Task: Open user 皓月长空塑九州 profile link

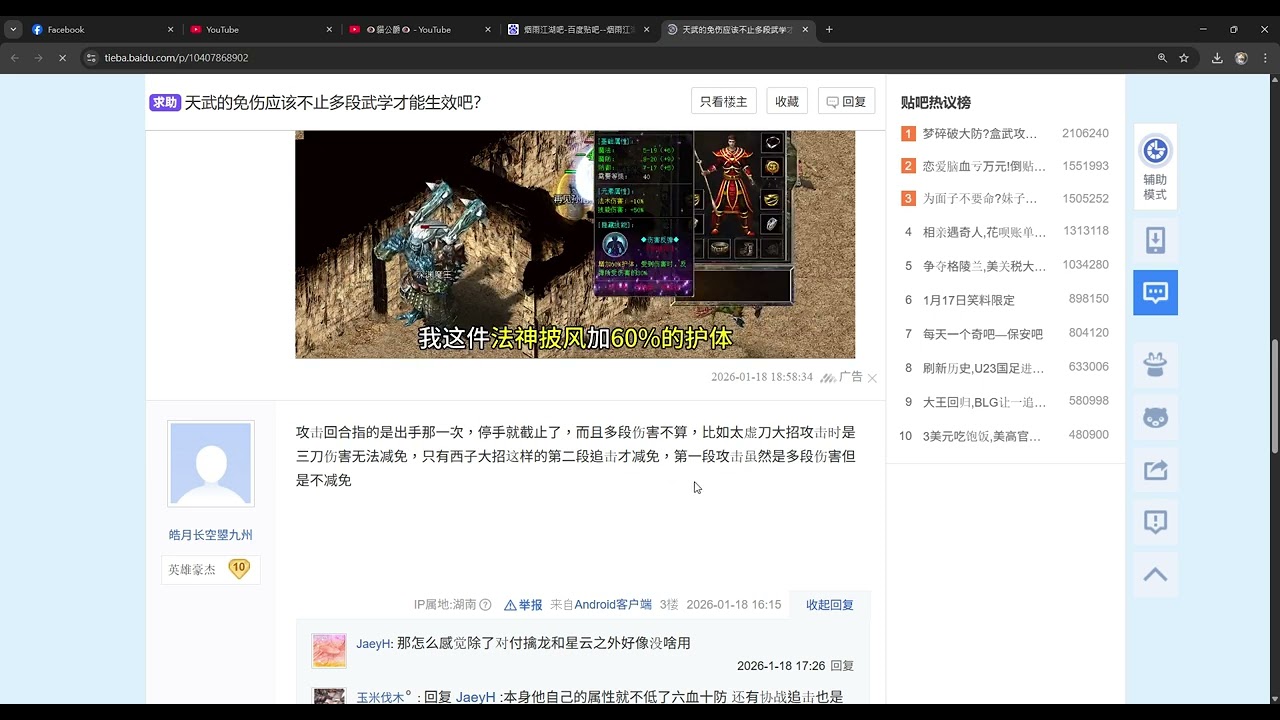Action: pyautogui.click(x=210, y=535)
